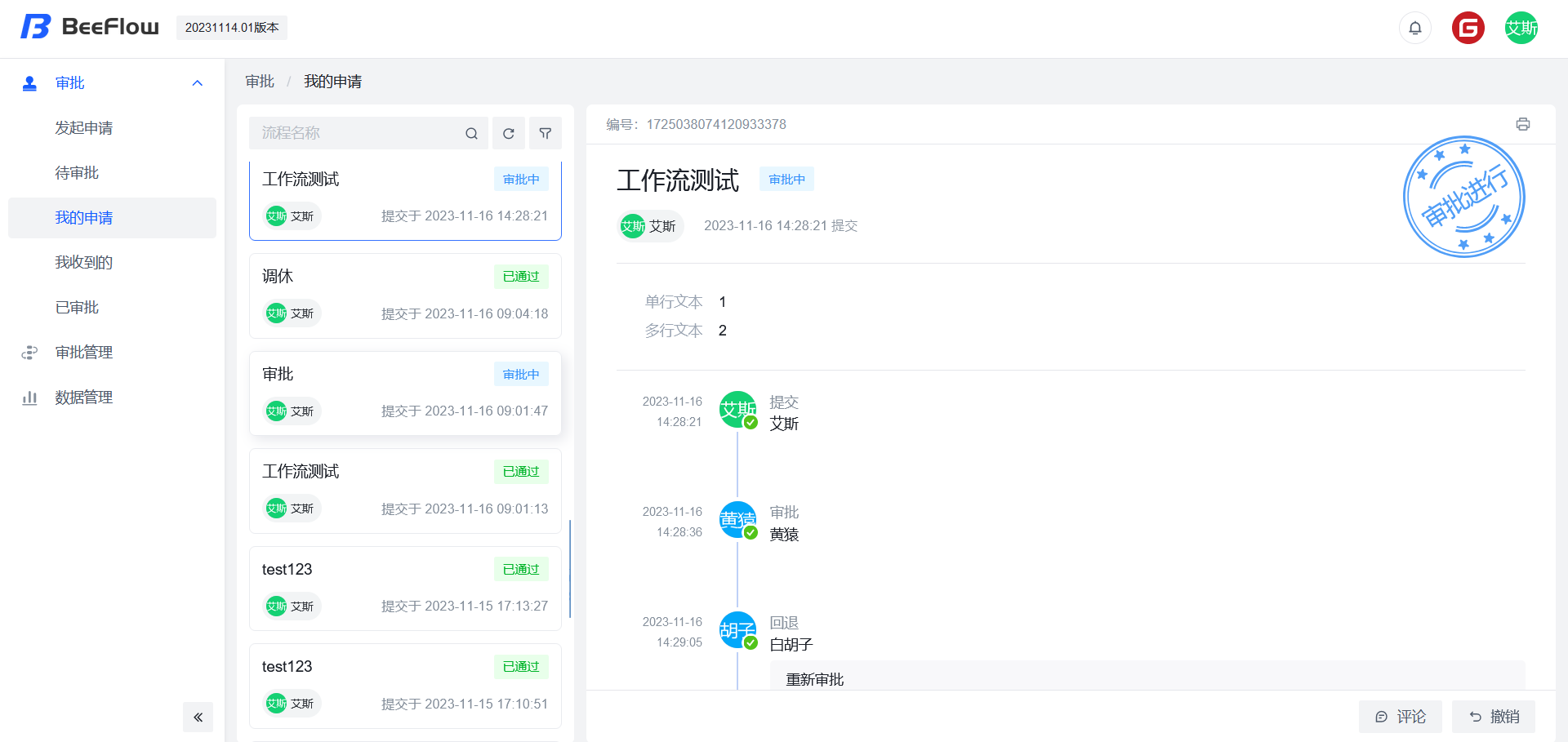Click the 多行文本 field label

point(674,331)
